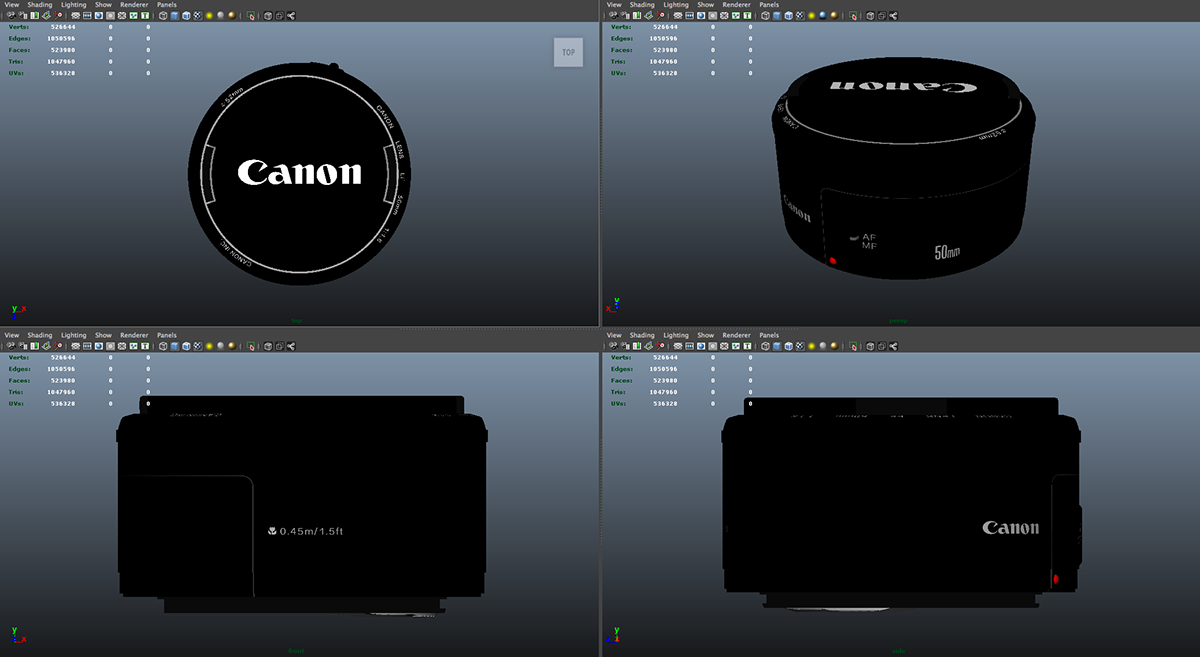Open Shading menu in top view panel
Viewport: 1200px width, 657px height.
click(x=40, y=4)
